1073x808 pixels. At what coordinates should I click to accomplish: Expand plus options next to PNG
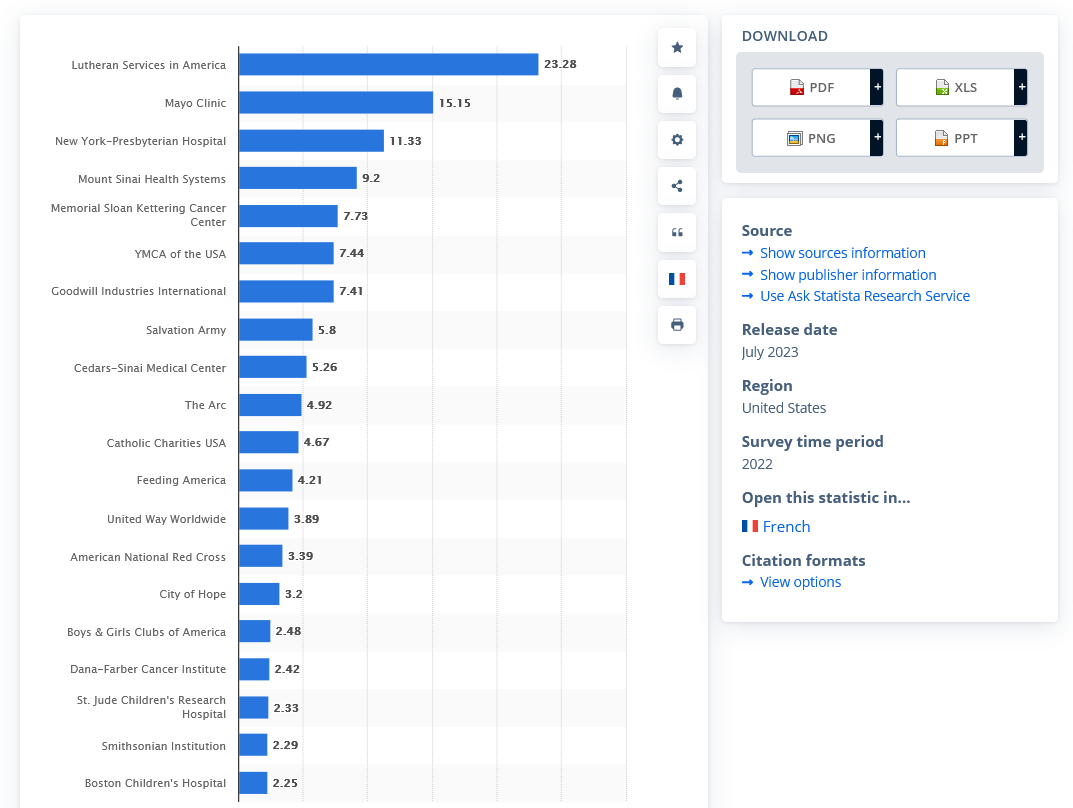pyautogui.click(x=877, y=138)
